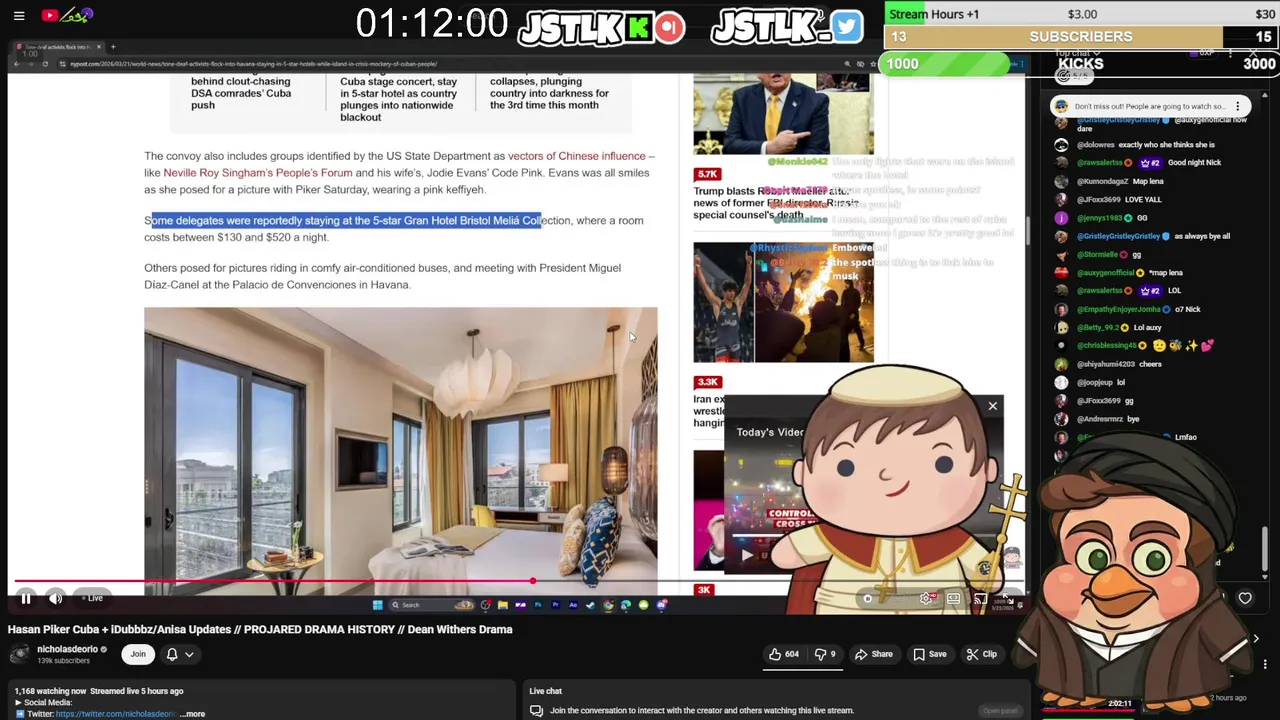Click the red progress bar scrubber handle

533,581
